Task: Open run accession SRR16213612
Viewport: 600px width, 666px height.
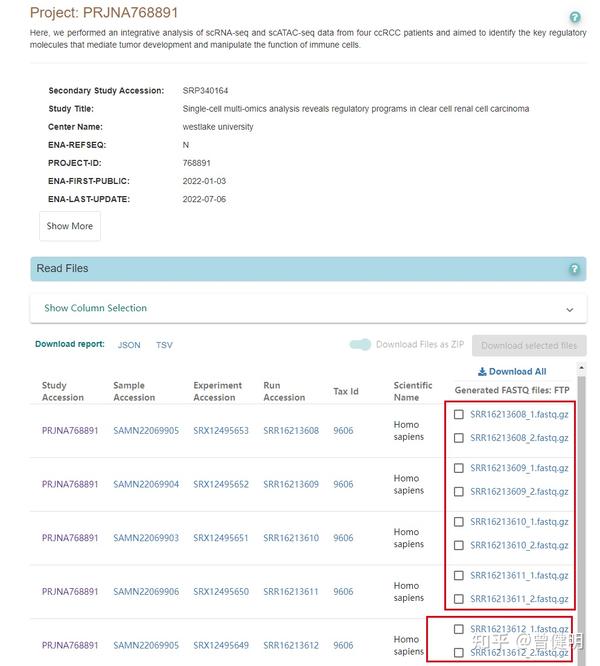Action: (x=291, y=646)
